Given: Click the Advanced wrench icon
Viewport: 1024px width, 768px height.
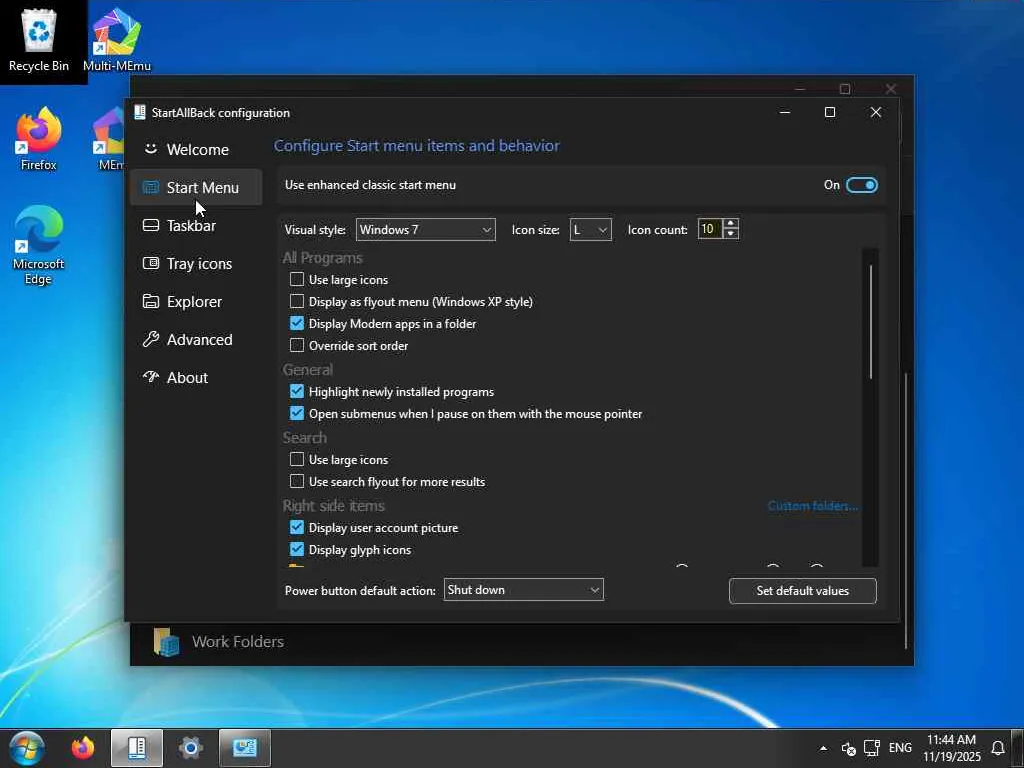Looking at the screenshot, I should 151,339.
